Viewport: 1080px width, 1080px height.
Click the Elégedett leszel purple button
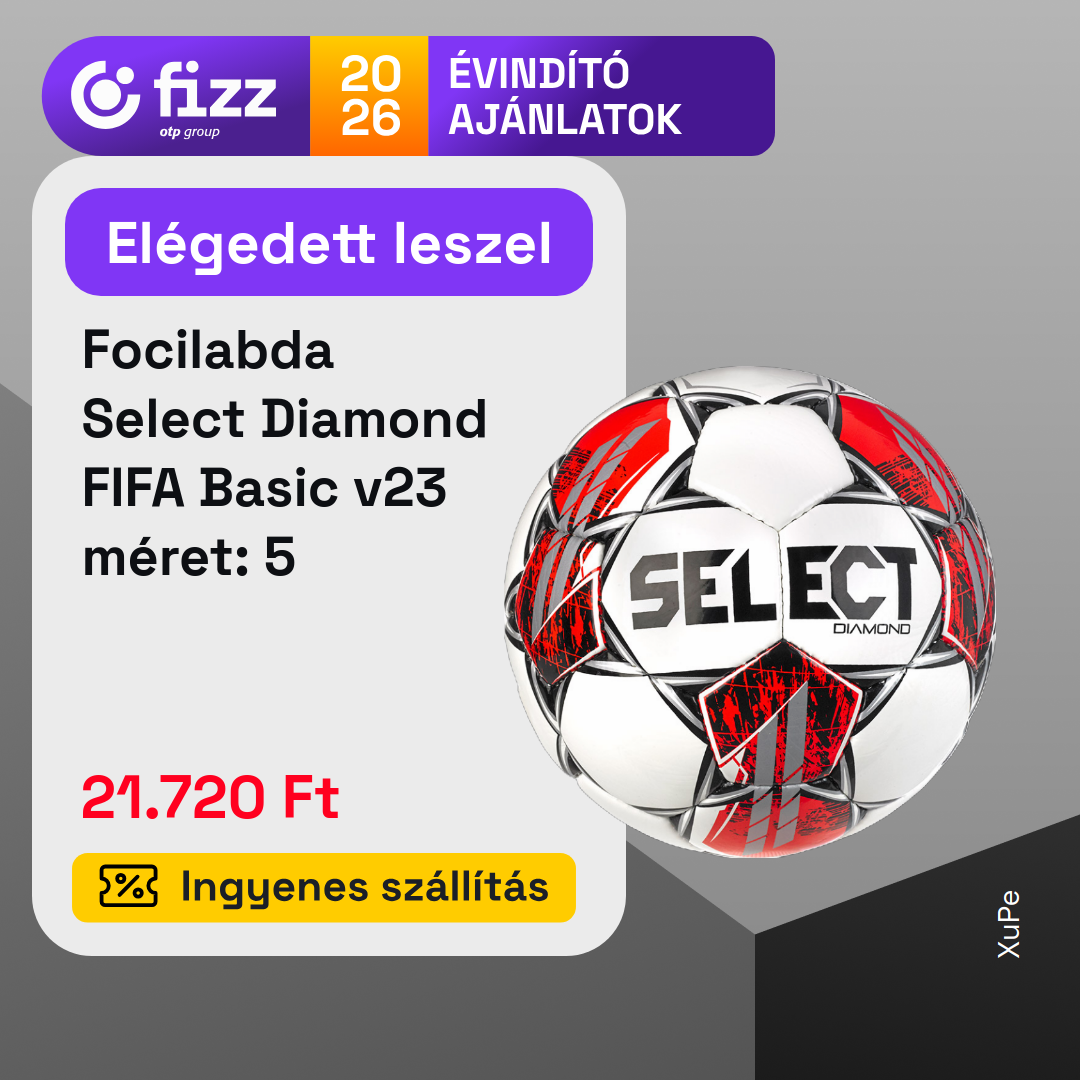329,242
